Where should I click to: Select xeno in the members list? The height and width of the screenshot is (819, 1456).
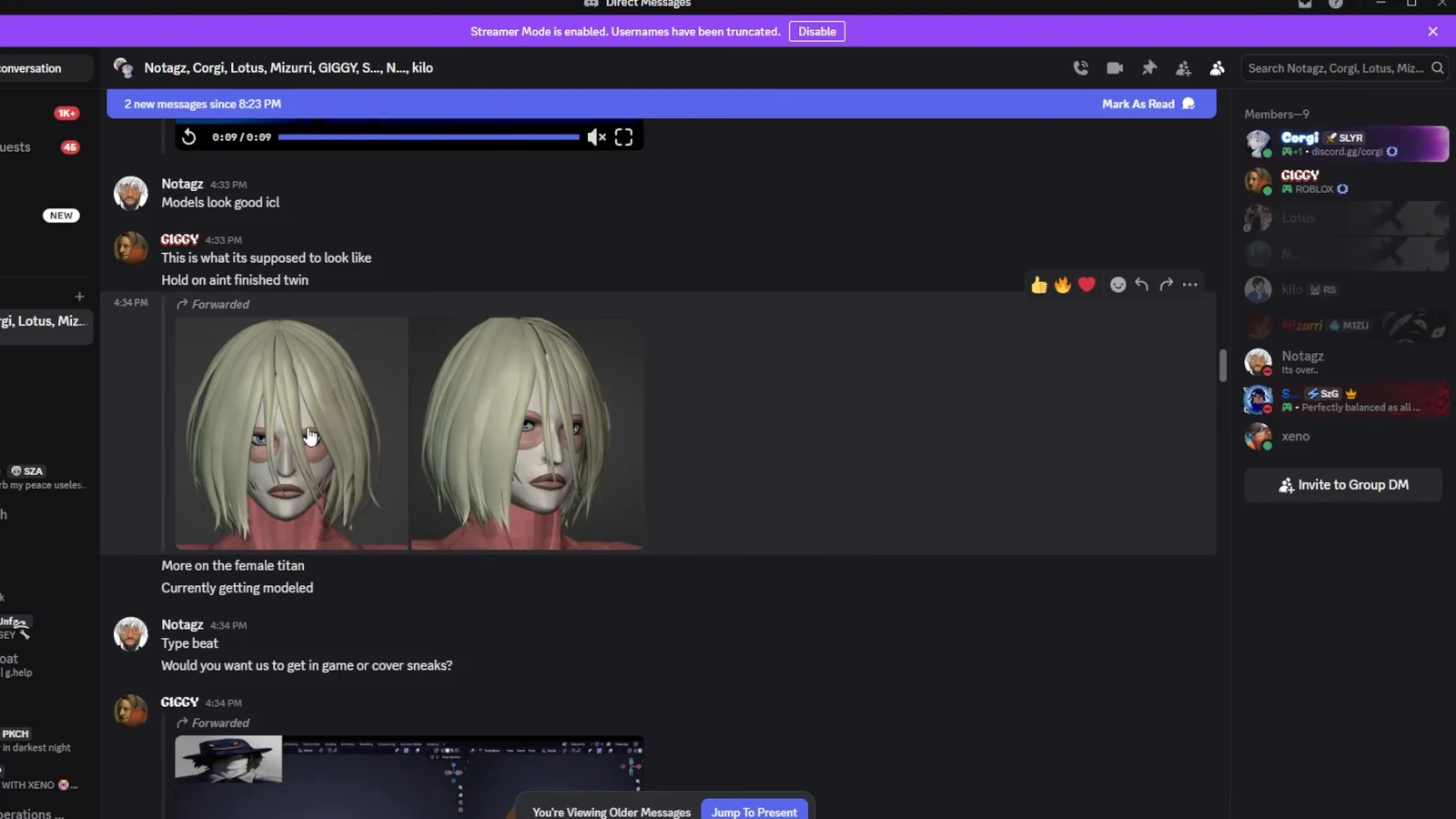click(x=1345, y=437)
